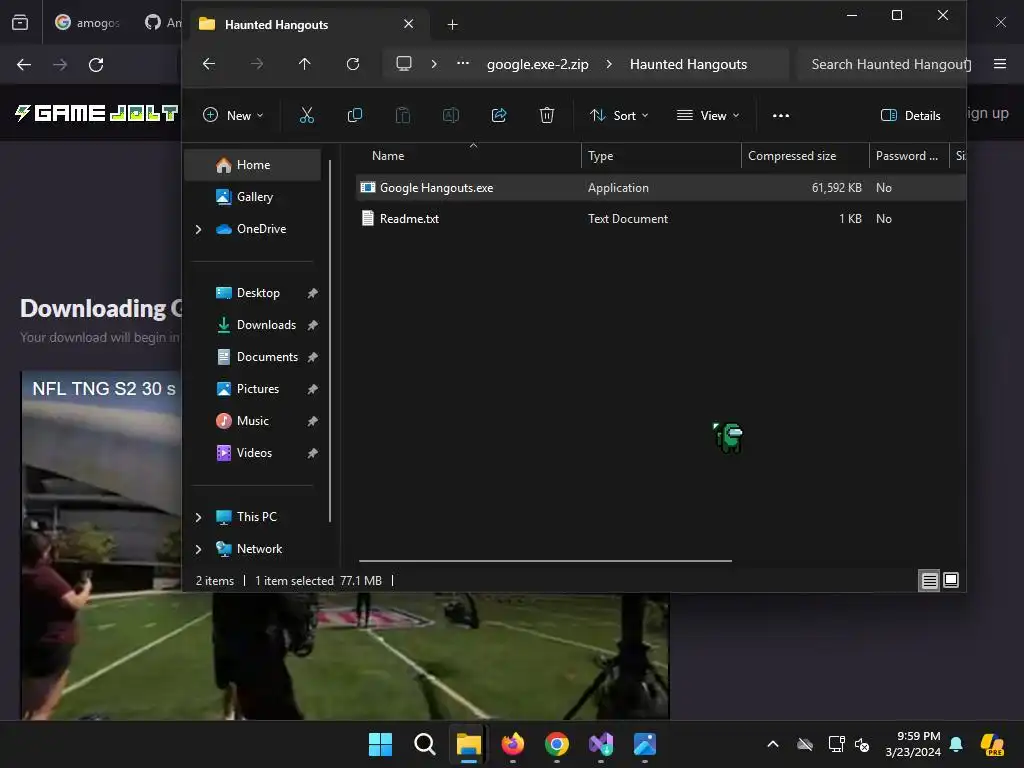Click the Rename icon in toolbar

pos(451,116)
